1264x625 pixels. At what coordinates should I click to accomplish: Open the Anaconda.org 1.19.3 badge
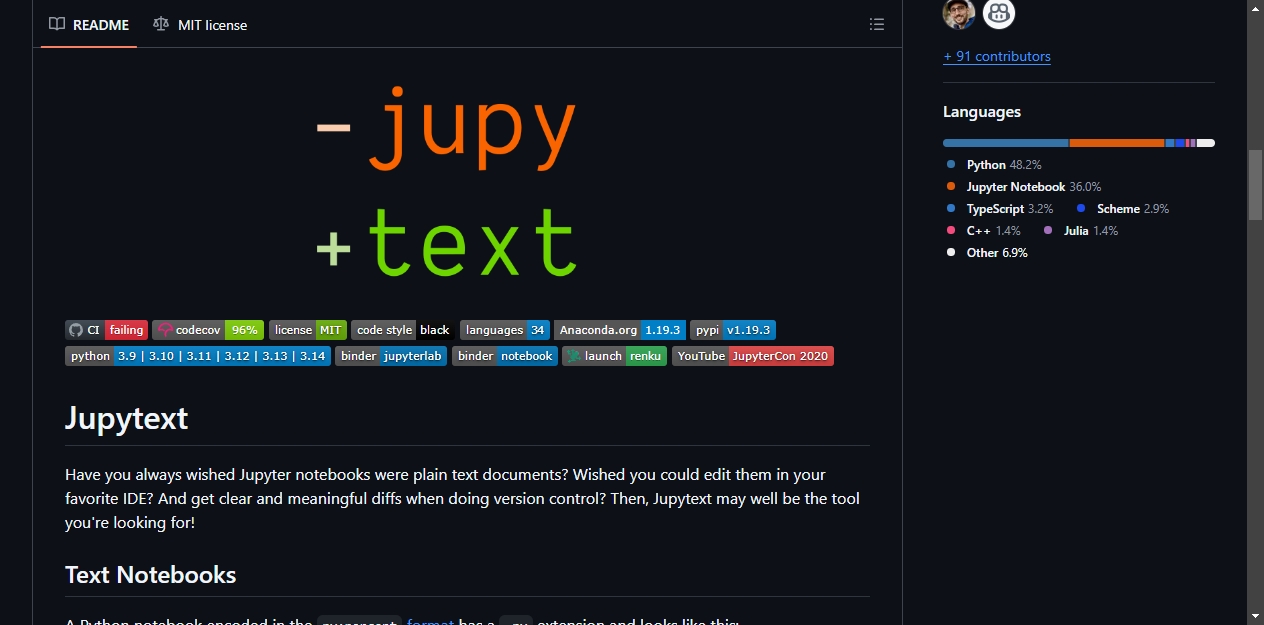pyautogui.click(x=620, y=330)
